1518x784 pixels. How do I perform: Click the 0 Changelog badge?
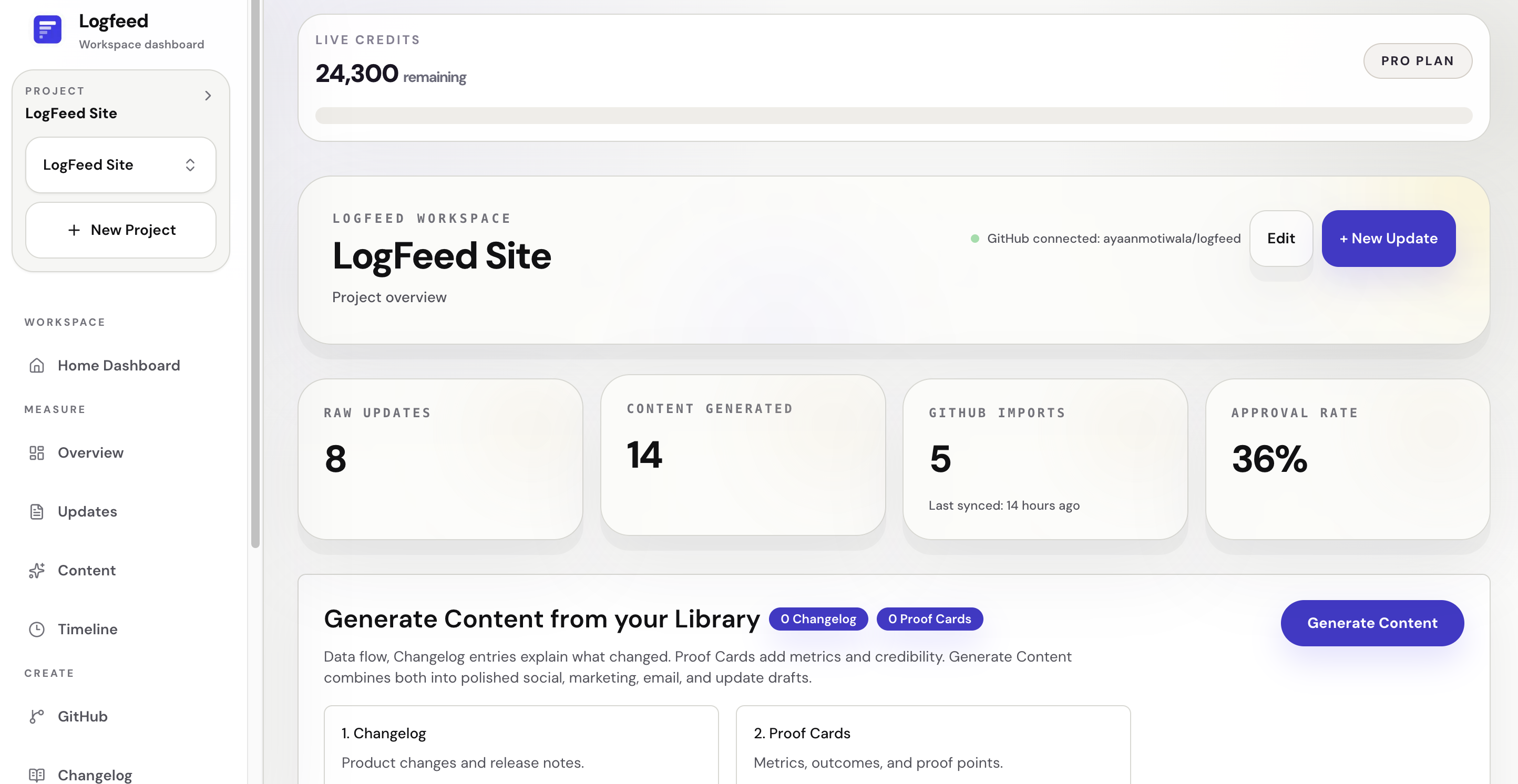(818, 619)
